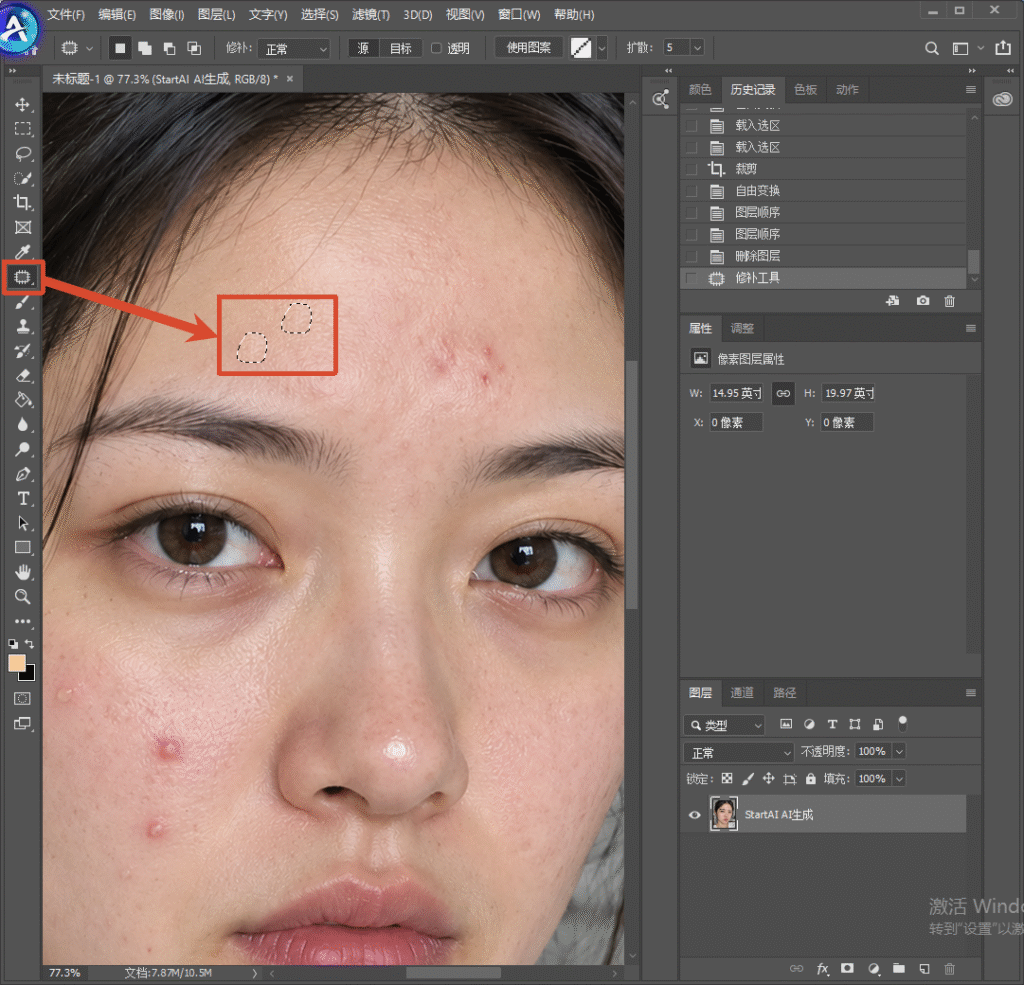Select the Path Selection tool
The width and height of the screenshot is (1024, 985).
point(23,523)
